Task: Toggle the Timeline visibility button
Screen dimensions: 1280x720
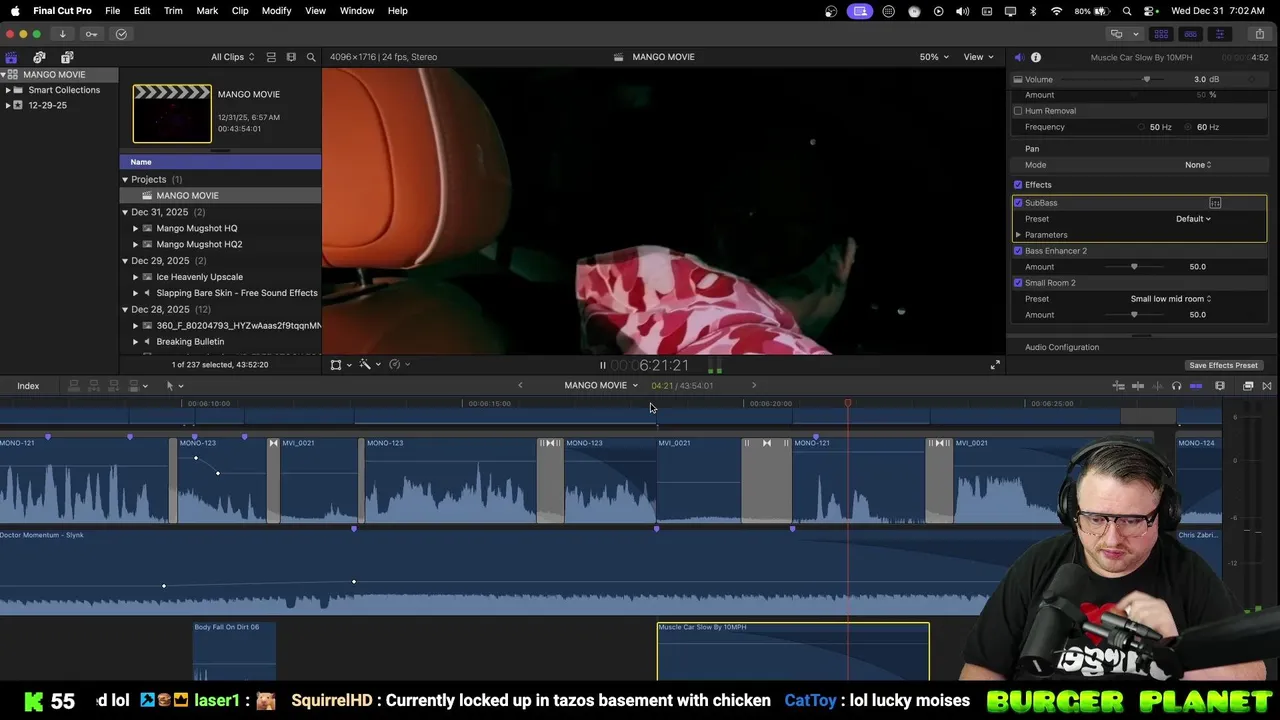Action: 1190,34
